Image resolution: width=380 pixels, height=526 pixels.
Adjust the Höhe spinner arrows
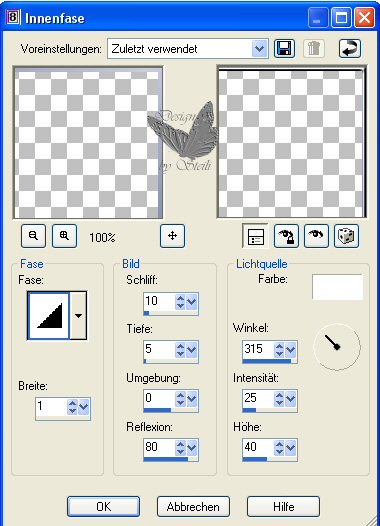[x=279, y=448]
